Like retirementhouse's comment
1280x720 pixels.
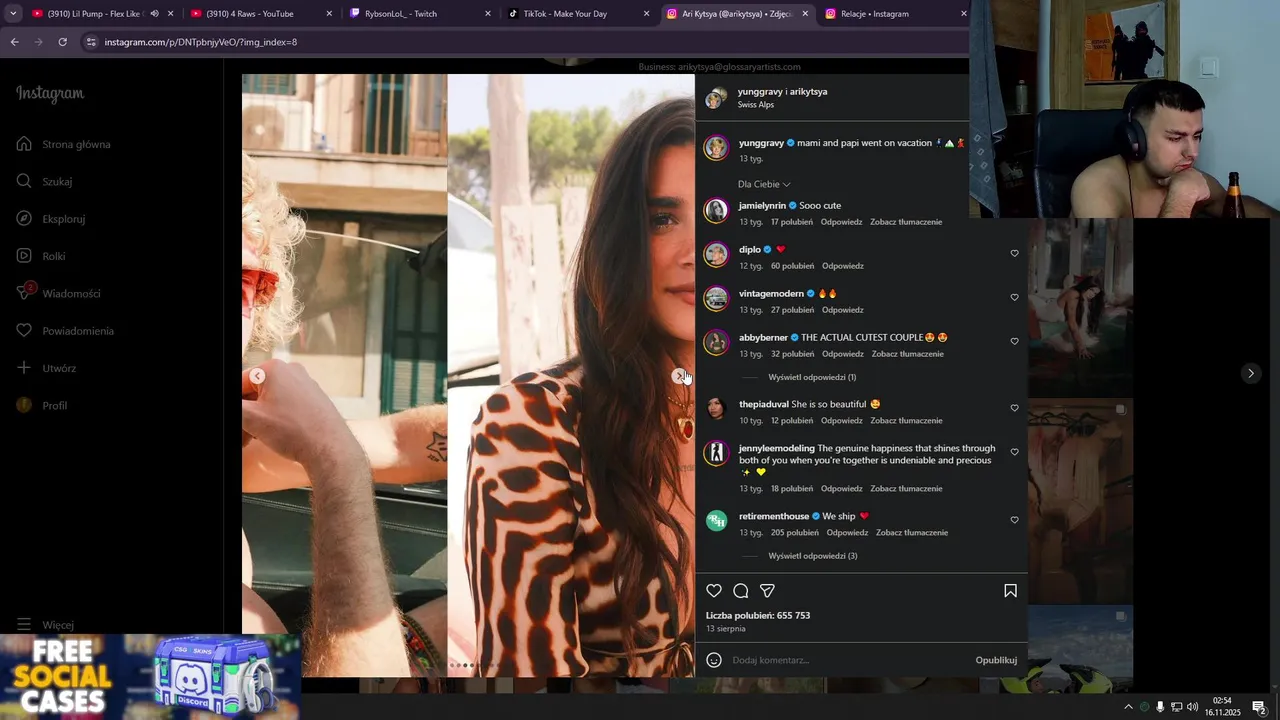(1014, 520)
